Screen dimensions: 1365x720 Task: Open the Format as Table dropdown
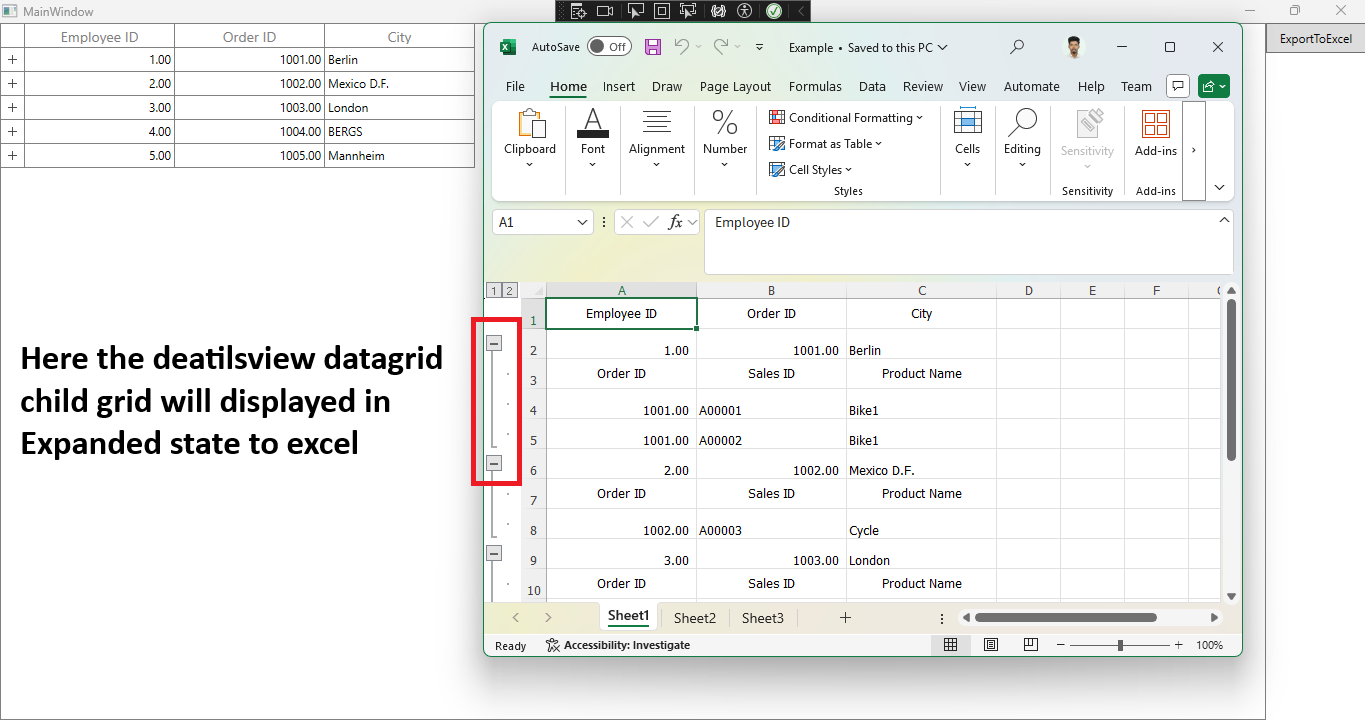pos(825,144)
